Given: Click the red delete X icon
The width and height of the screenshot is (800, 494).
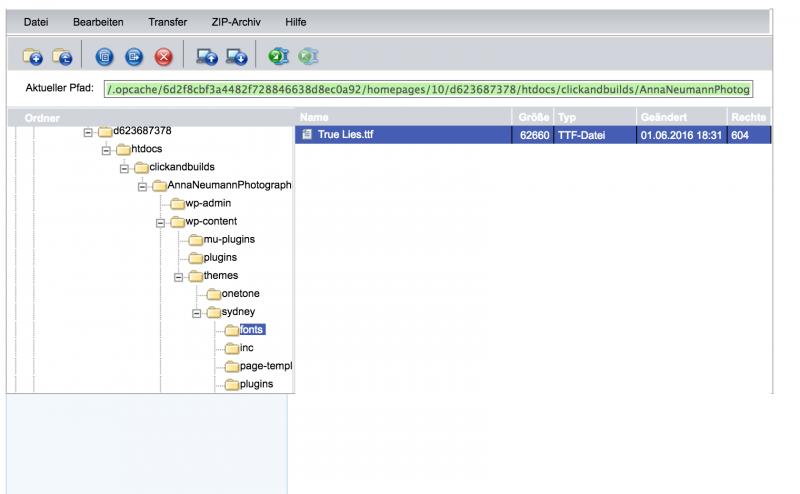Looking at the screenshot, I should [162, 55].
